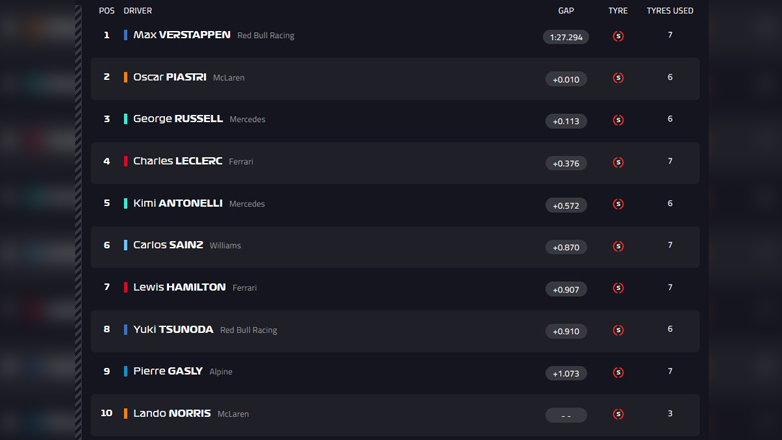This screenshot has width=782, height=440.
Task: Click soft tyre icon in Norris's row
Action: (x=618, y=414)
